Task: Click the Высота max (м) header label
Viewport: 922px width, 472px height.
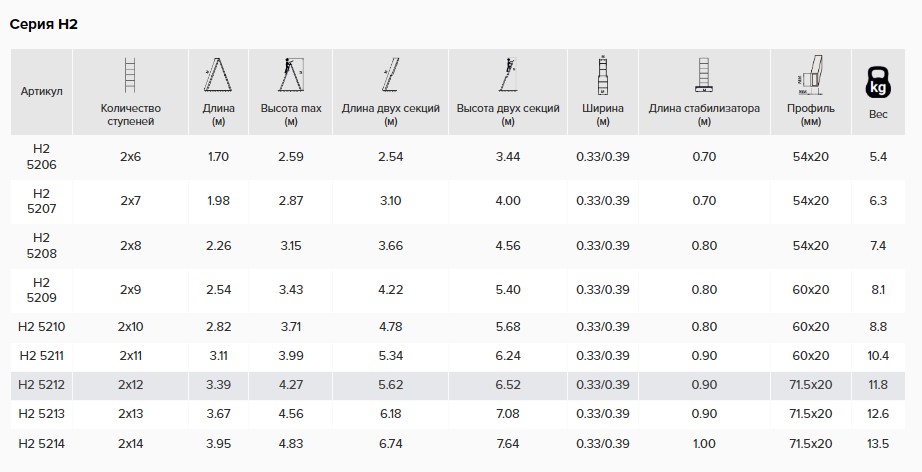Action: (291, 115)
